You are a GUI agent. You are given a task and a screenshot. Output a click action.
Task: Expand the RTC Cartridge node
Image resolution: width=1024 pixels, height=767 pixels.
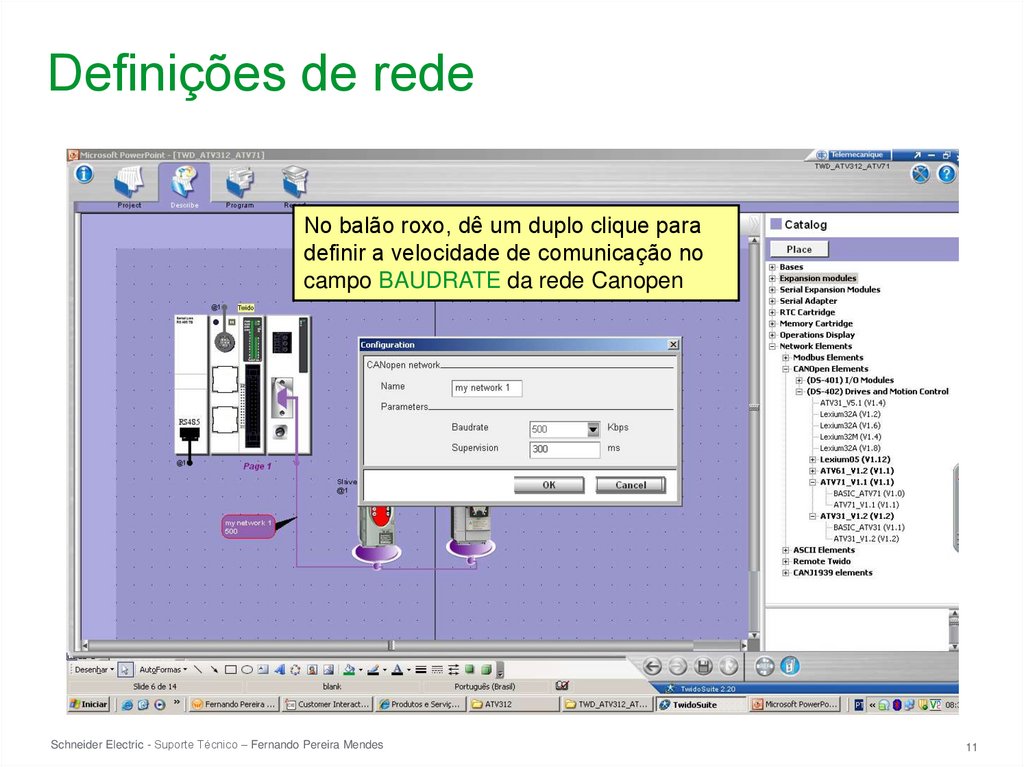[773, 312]
